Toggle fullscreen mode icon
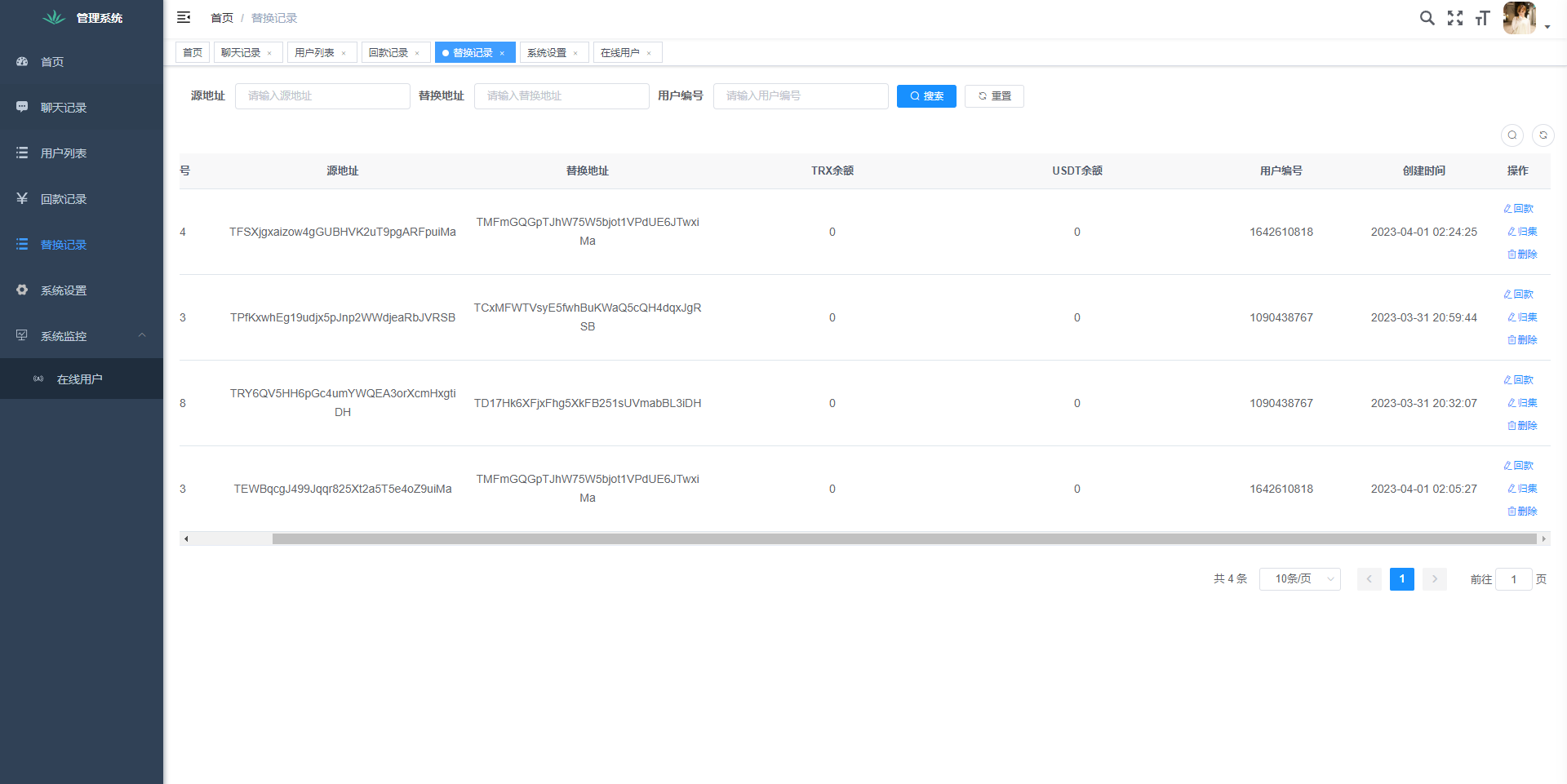Screen dimensions: 1567x784 pos(1454,18)
